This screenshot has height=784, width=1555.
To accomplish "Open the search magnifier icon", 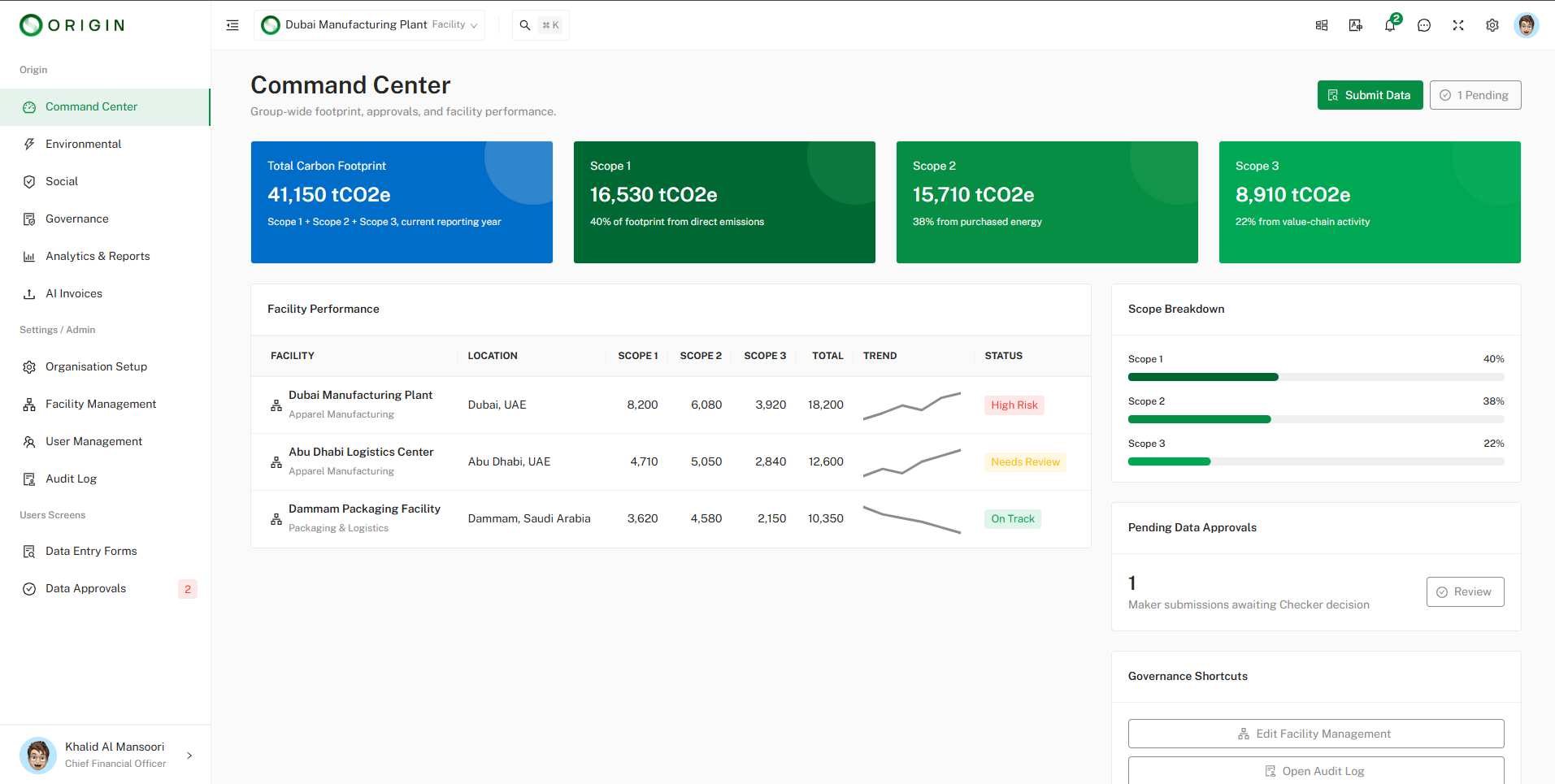I will pos(525,25).
